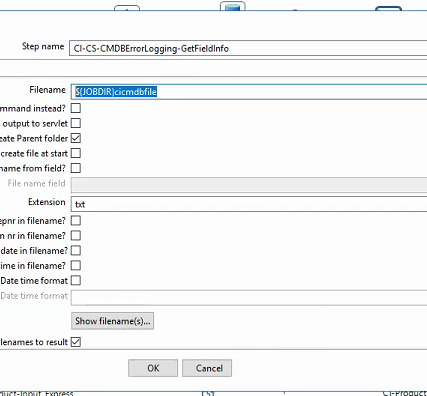Click the Filename input field
The height and width of the screenshot is (396, 427).
coord(249,92)
